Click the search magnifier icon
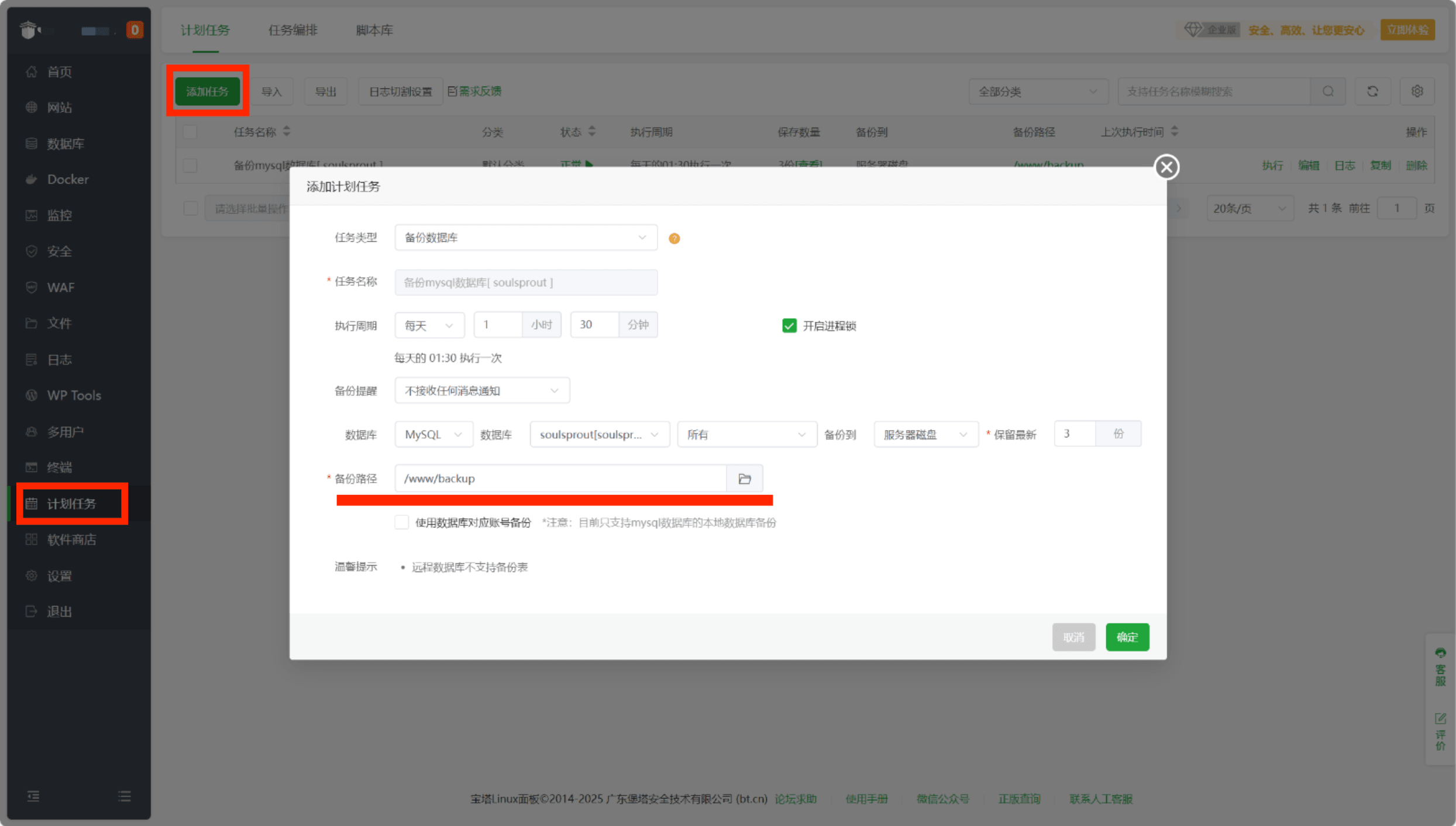This screenshot has height=826, width=1456. point(1328,91)
